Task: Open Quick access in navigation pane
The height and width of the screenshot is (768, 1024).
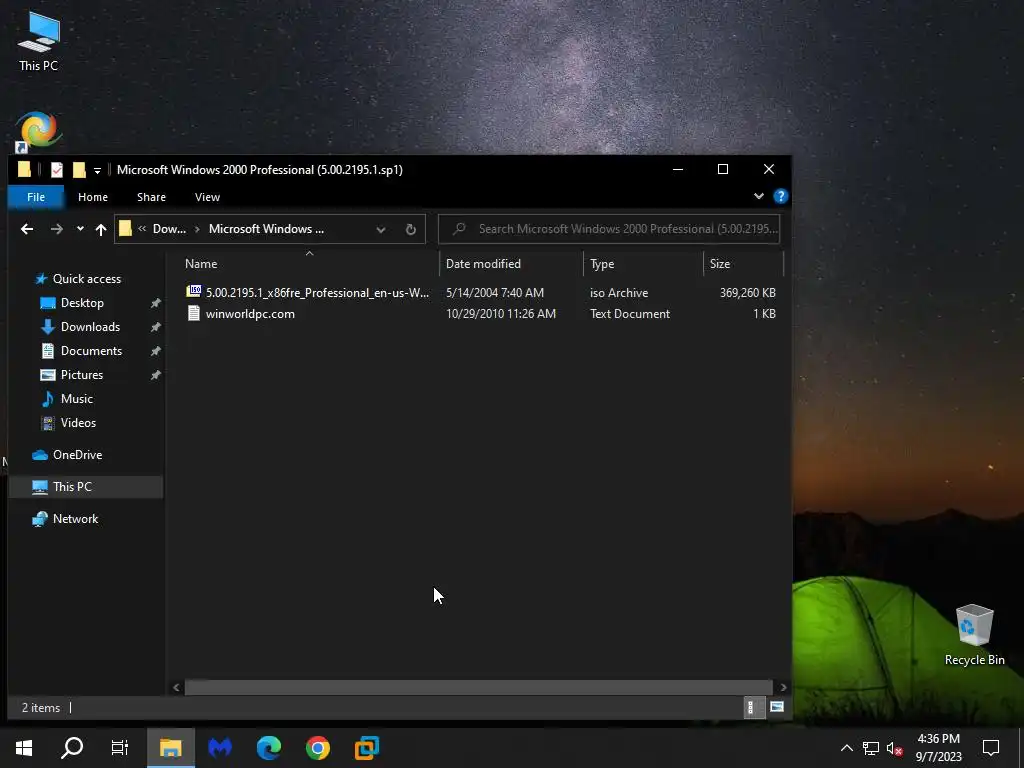Action: tap(87, 279)
